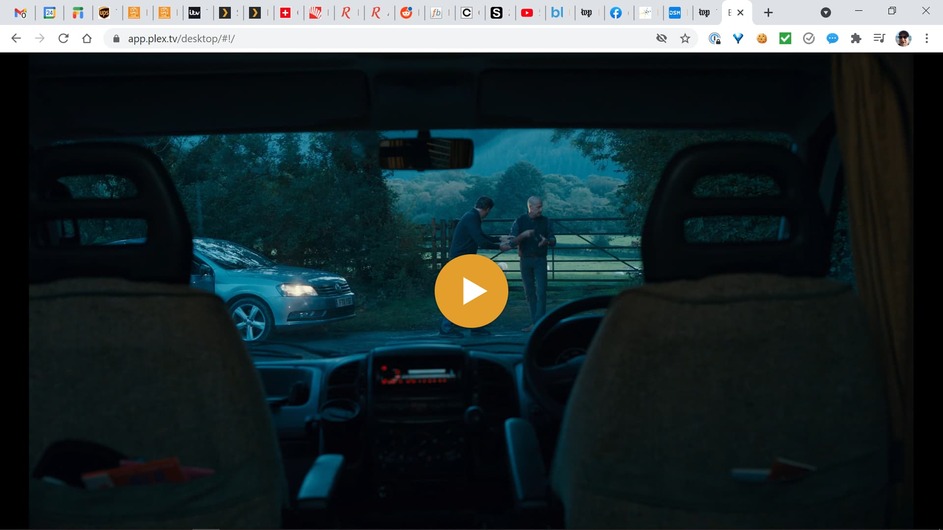The height and width of the screenshot is (530, 943).
Task: Open the Google Calendar tab
Action: [x=49, y=13]
